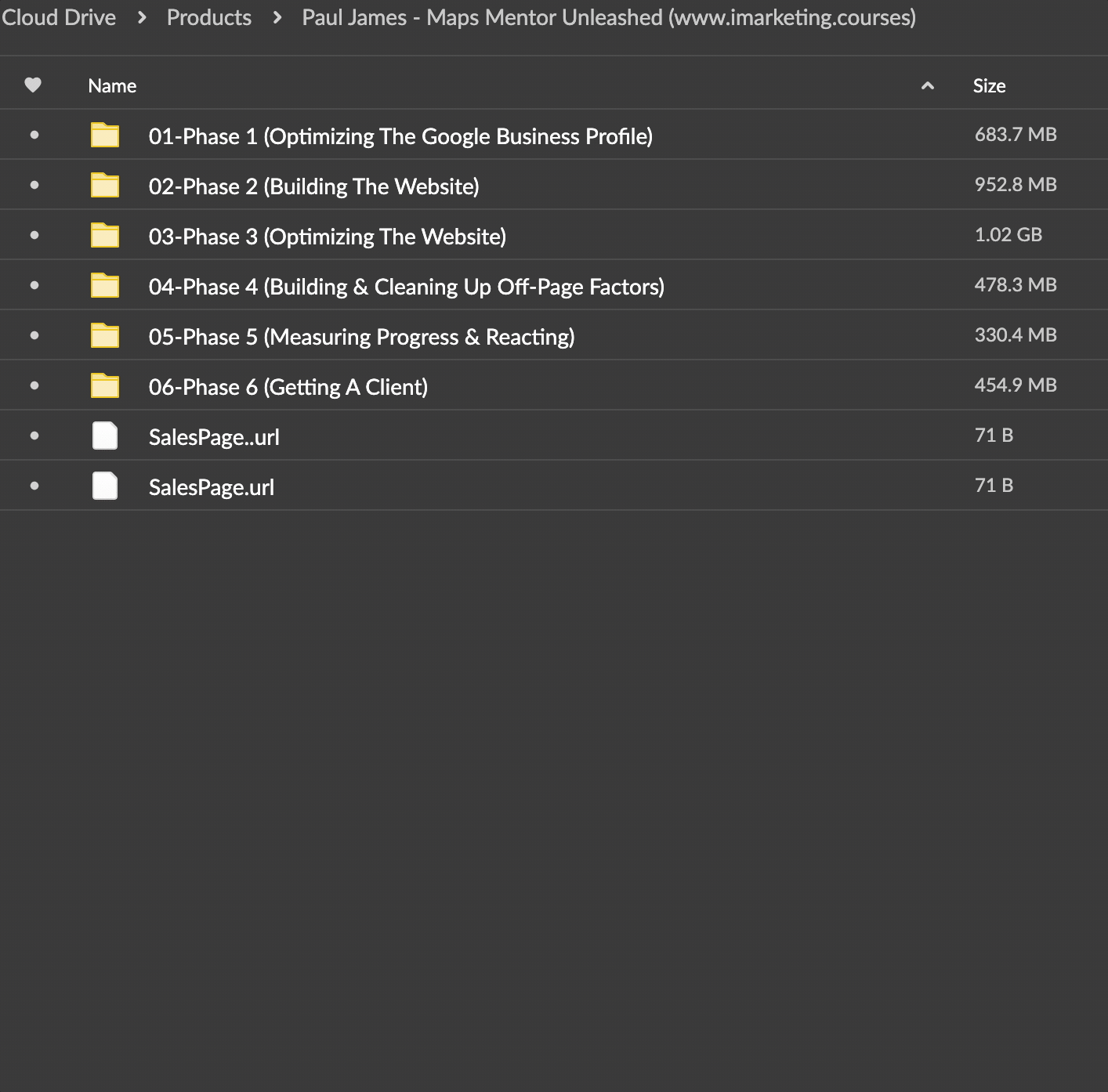
Task: Select Paul James Maps Mentor breadcrumb
Action: click(x=609, y=17)
